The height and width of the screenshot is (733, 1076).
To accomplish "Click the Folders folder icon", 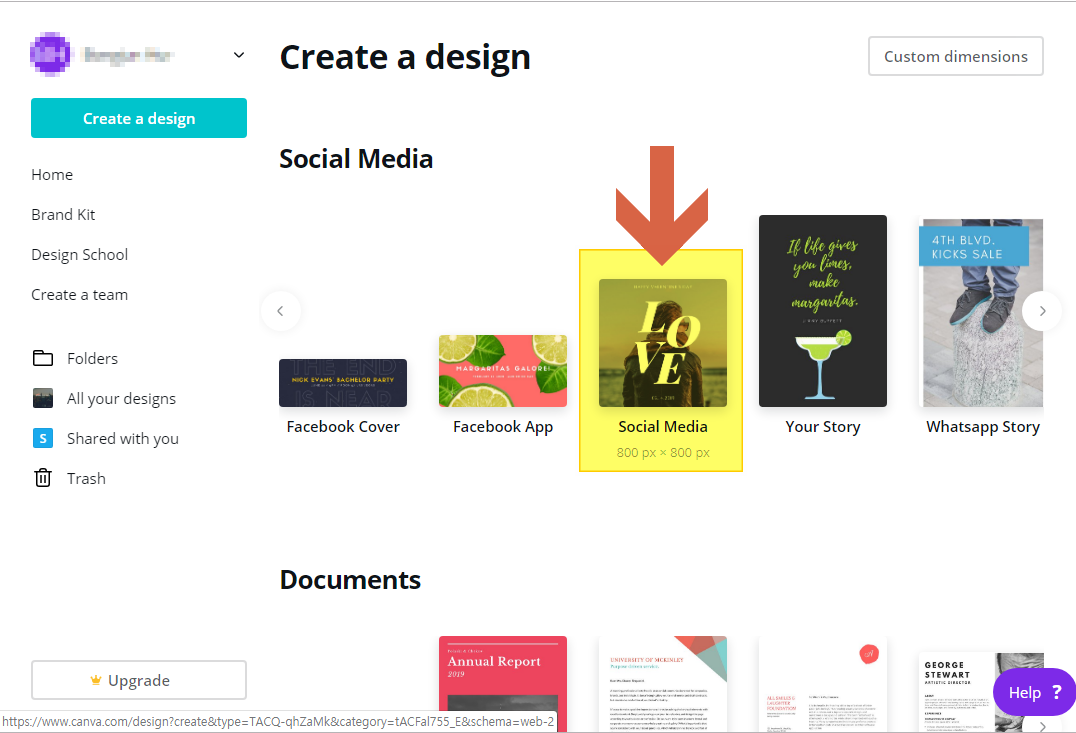I will [x=43, y=358].
